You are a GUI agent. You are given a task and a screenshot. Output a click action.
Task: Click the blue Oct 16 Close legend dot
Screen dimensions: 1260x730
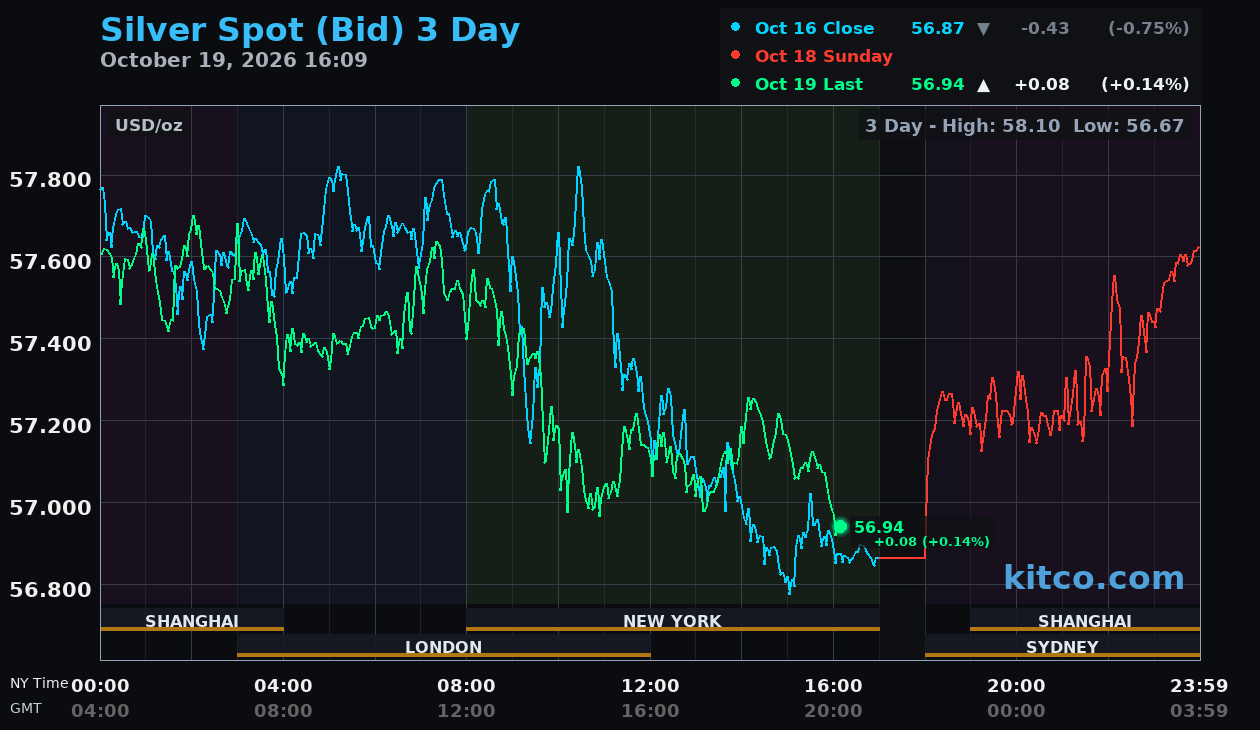point(736,27)
